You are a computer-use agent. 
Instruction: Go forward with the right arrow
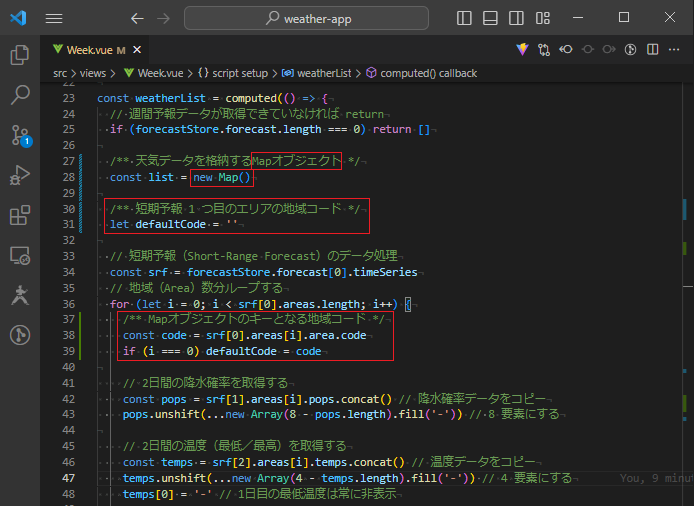pos(163,18)
